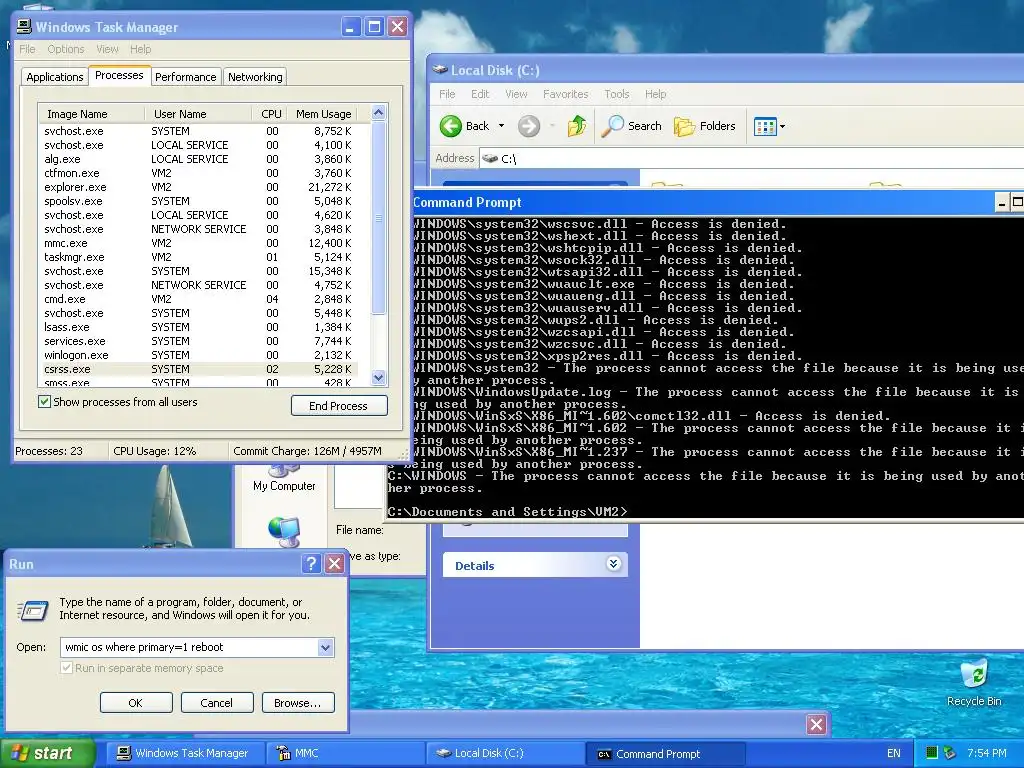Sort processes by CPU column header
The width and height of the screenshot is (1024, 768).
(x=270, y=114)
